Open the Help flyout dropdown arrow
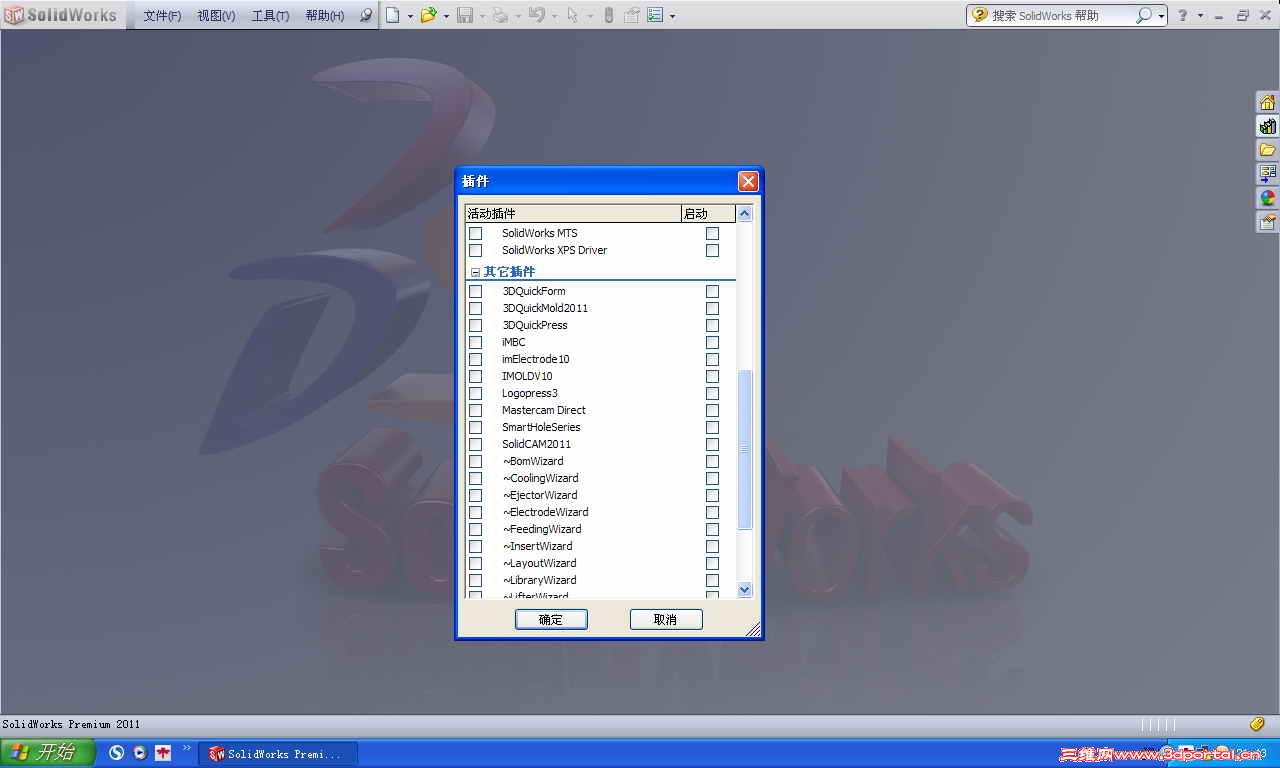The width and height of the screenshot is (1280, 768). [x=1200, y=16]
